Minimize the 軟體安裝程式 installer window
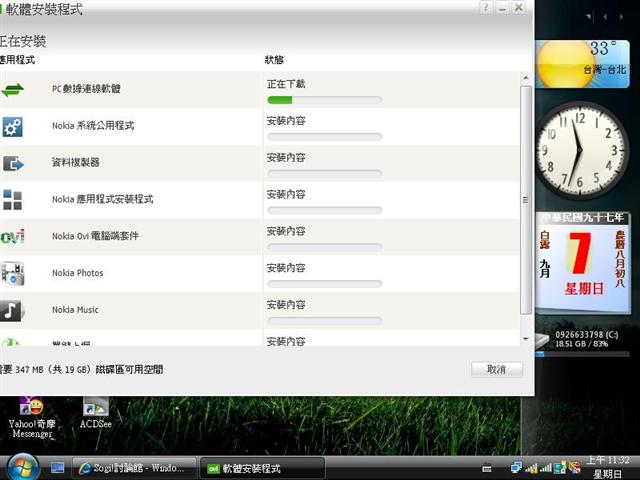 tap(502, 8)
